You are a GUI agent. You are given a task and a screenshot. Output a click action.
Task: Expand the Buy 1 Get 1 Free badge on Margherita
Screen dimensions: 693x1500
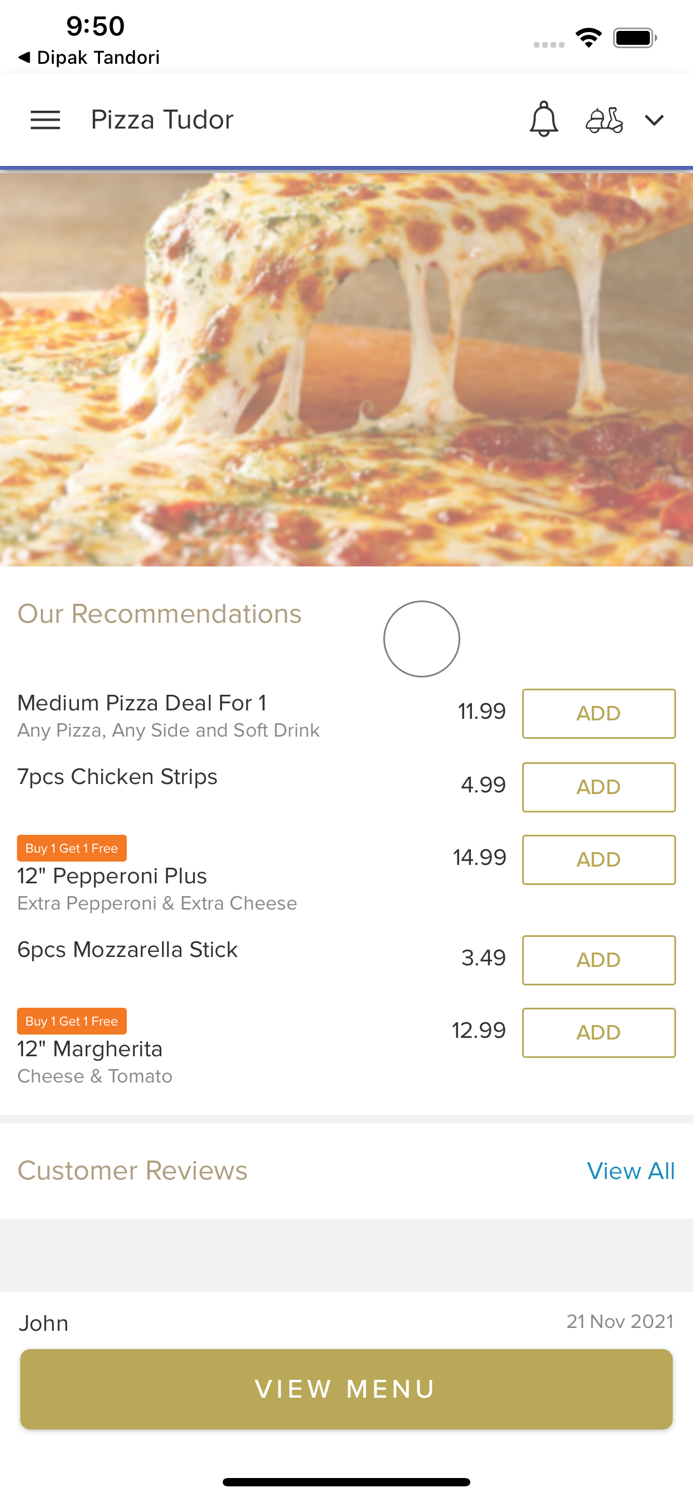click(x=71, y=1021)
